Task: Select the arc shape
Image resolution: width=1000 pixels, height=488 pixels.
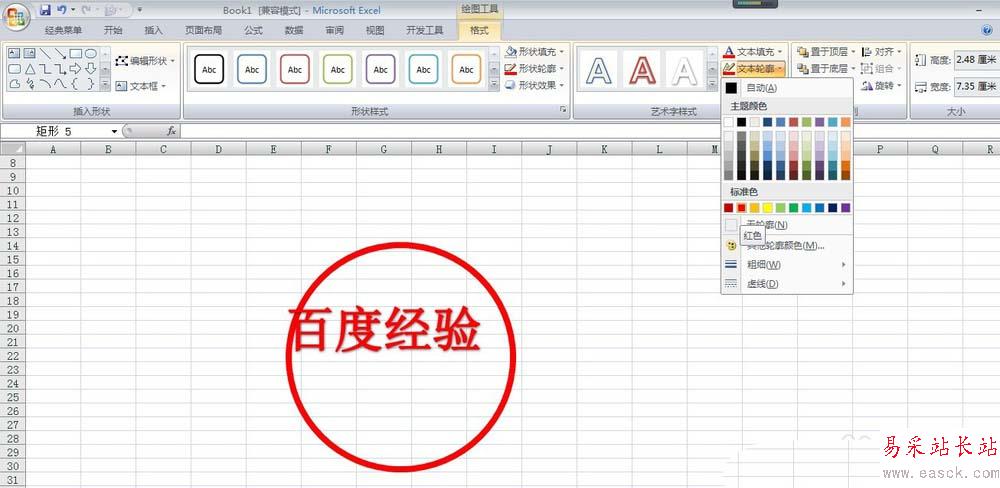Action: [x=45, y=84]
